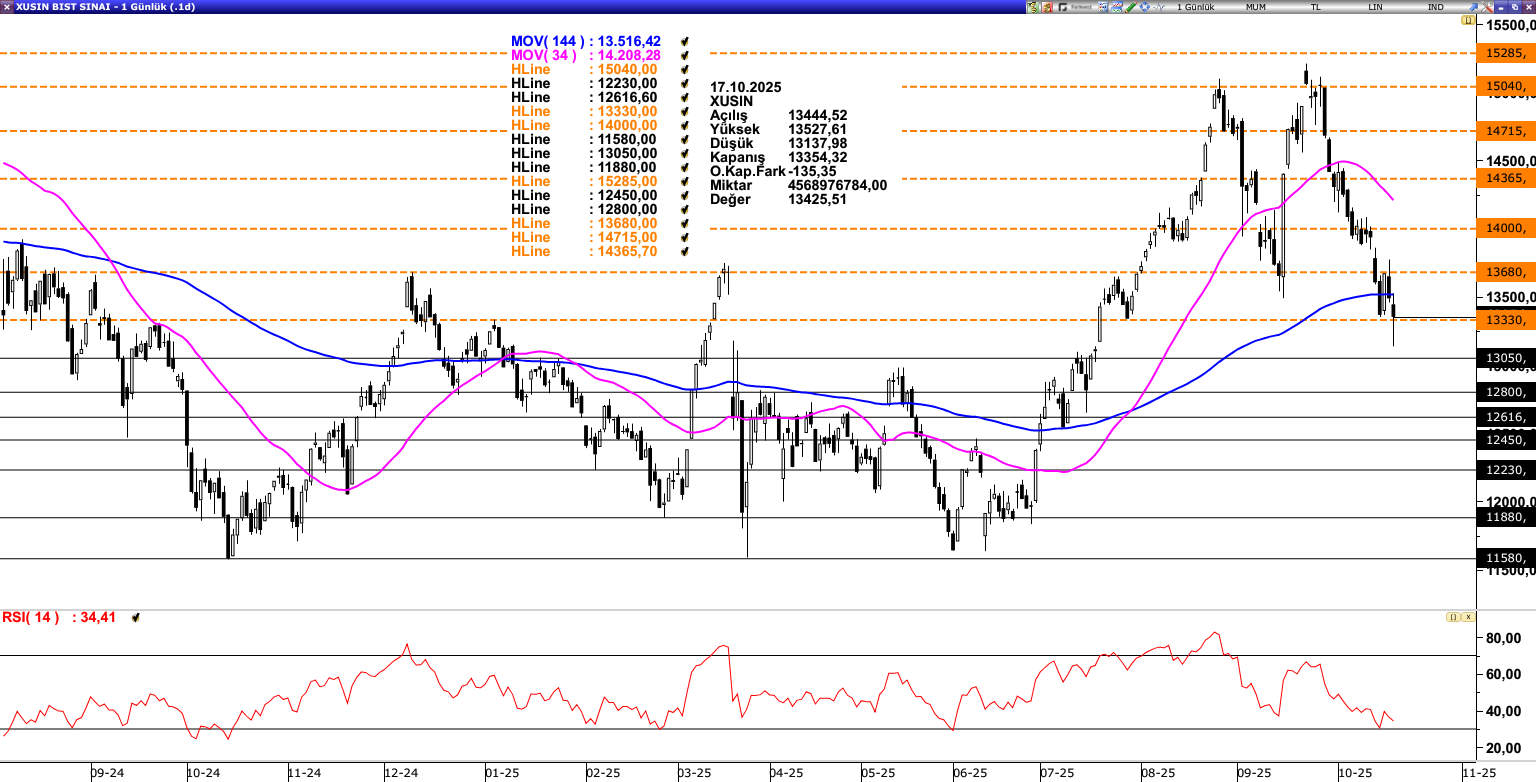This screenshot has height=782, width=1536.
Task: Toggle the checkmark next to MOV(34)
Action: pyautogui.click(x=686, y=56)
